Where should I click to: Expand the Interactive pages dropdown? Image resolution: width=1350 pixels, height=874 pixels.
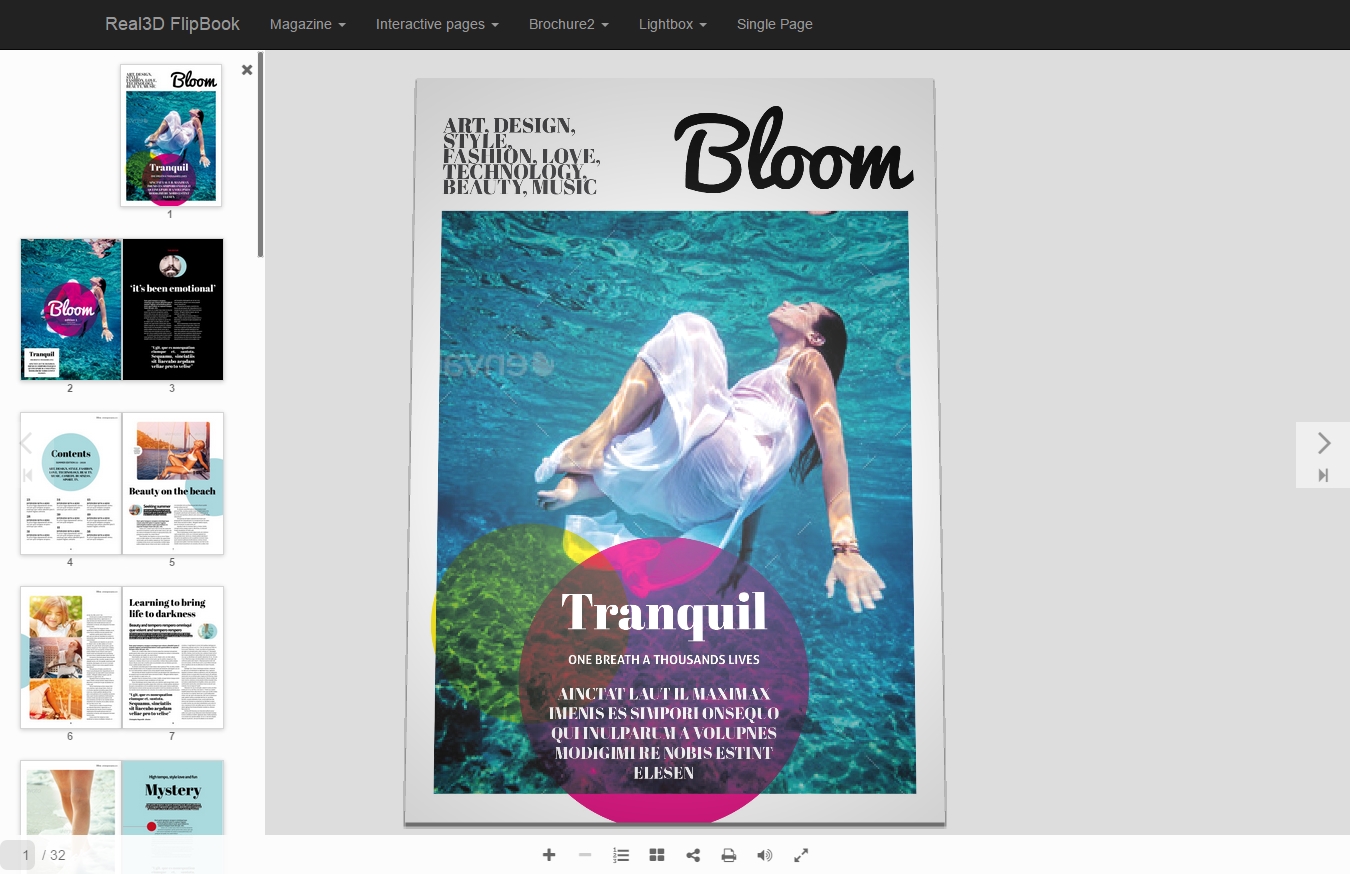(x=437, y=24)
